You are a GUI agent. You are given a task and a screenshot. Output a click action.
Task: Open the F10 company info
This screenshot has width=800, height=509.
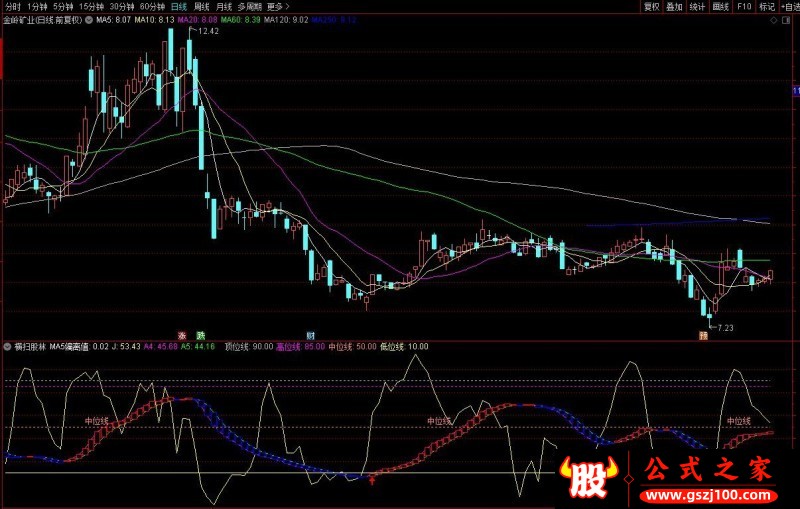coord(744,6)
